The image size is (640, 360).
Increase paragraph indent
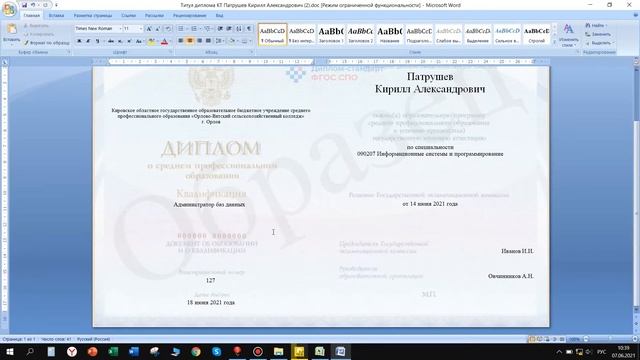pos(229,29)
